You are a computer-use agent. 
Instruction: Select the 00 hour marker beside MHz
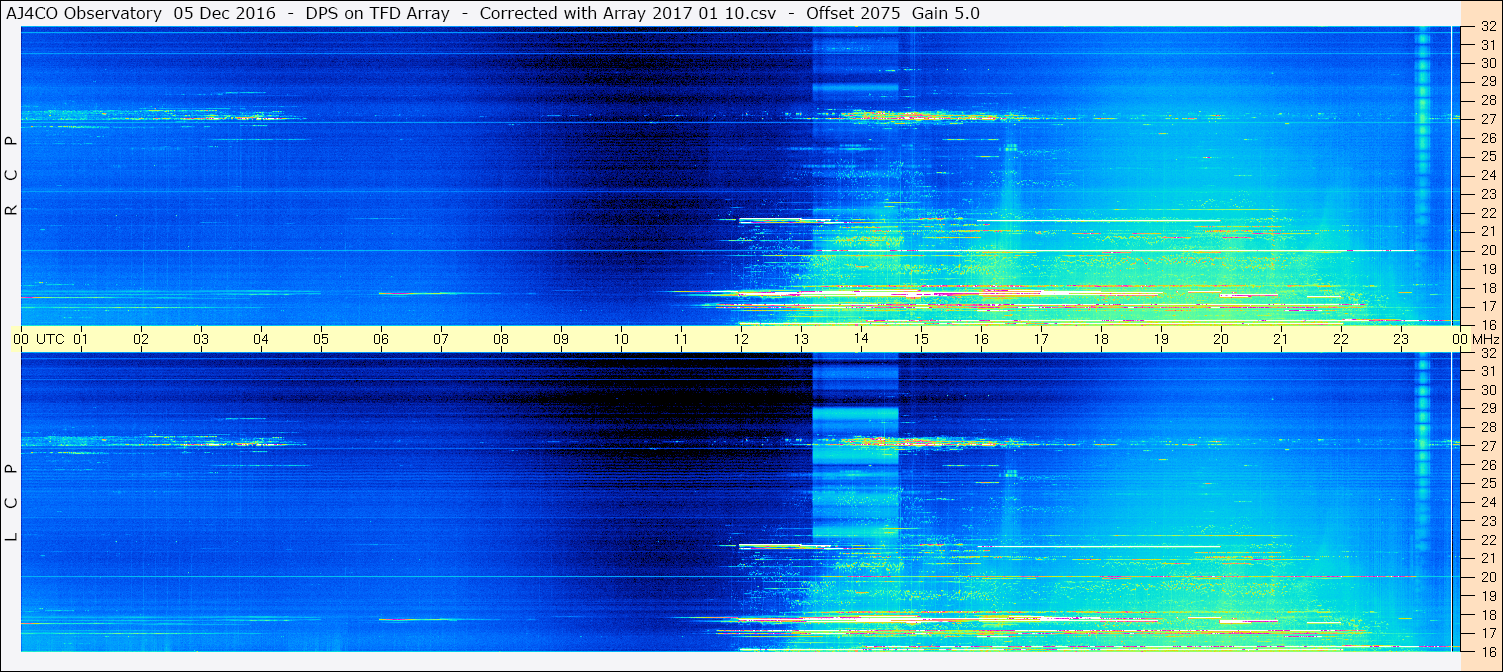point(1460,339)
